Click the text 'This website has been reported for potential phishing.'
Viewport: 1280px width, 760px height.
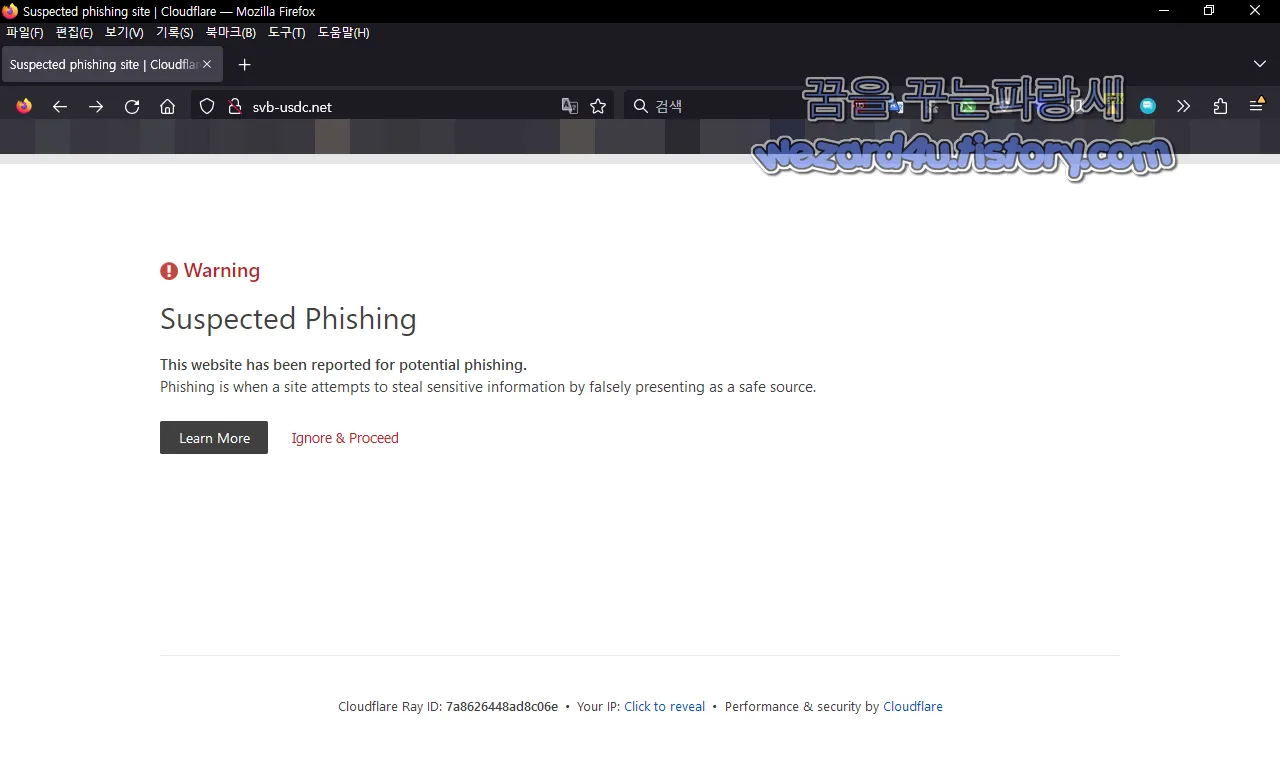pos(343,365)
